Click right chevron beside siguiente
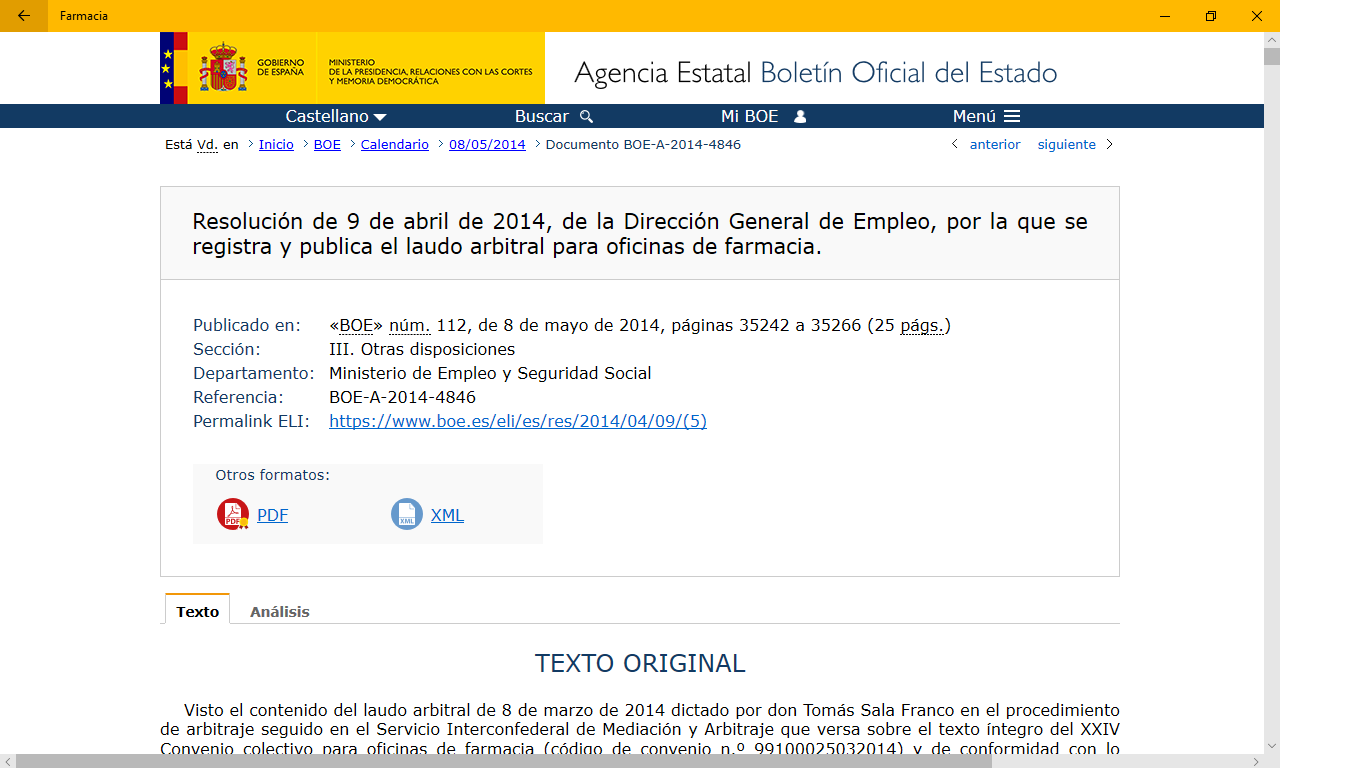 [1109, 144]
